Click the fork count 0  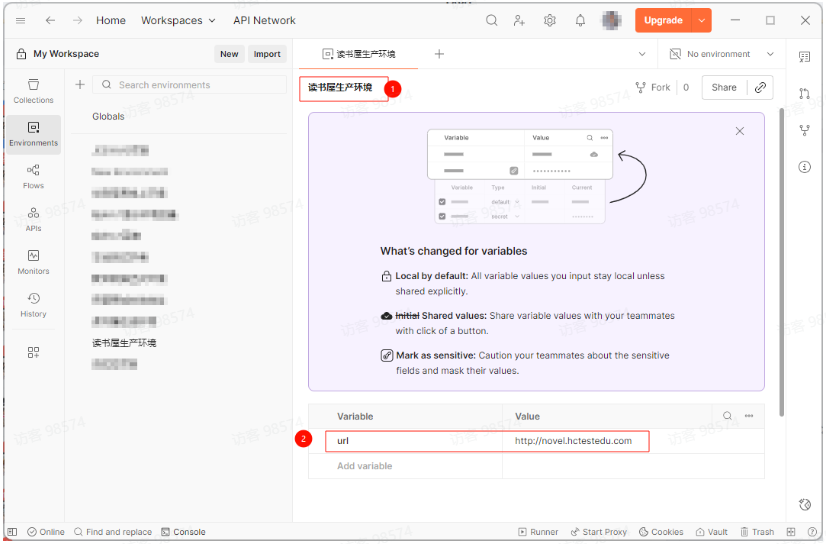pos(686,87)
